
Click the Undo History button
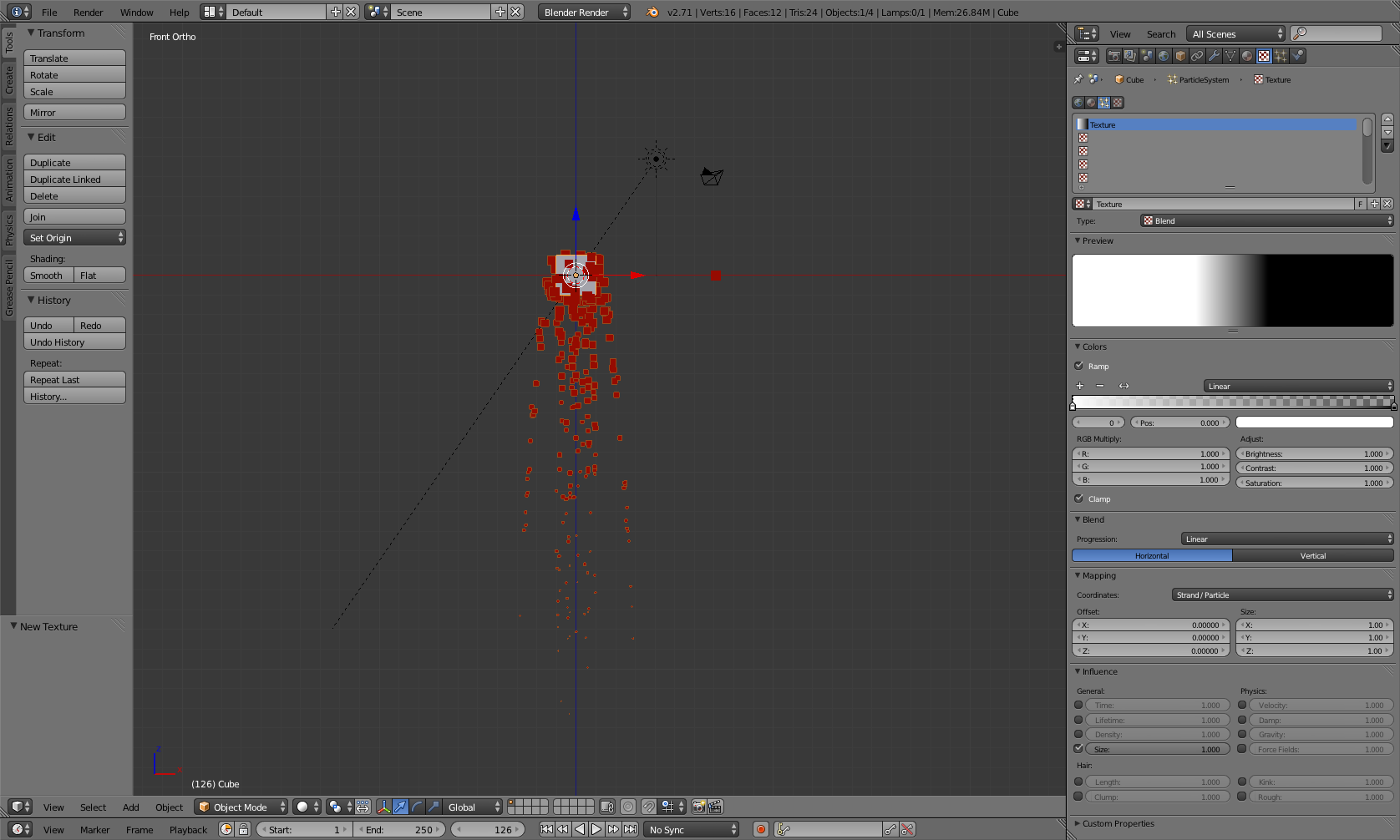pyautogui.click(x=74, y=342)
